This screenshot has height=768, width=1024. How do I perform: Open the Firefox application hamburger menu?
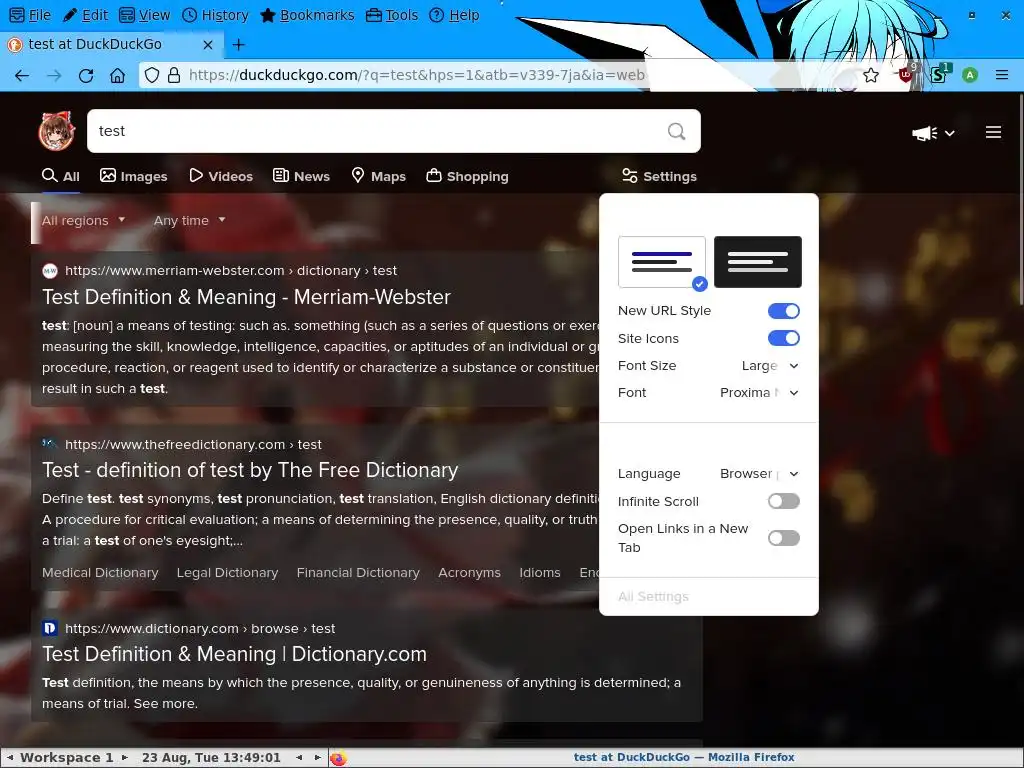coord(1002,75)
